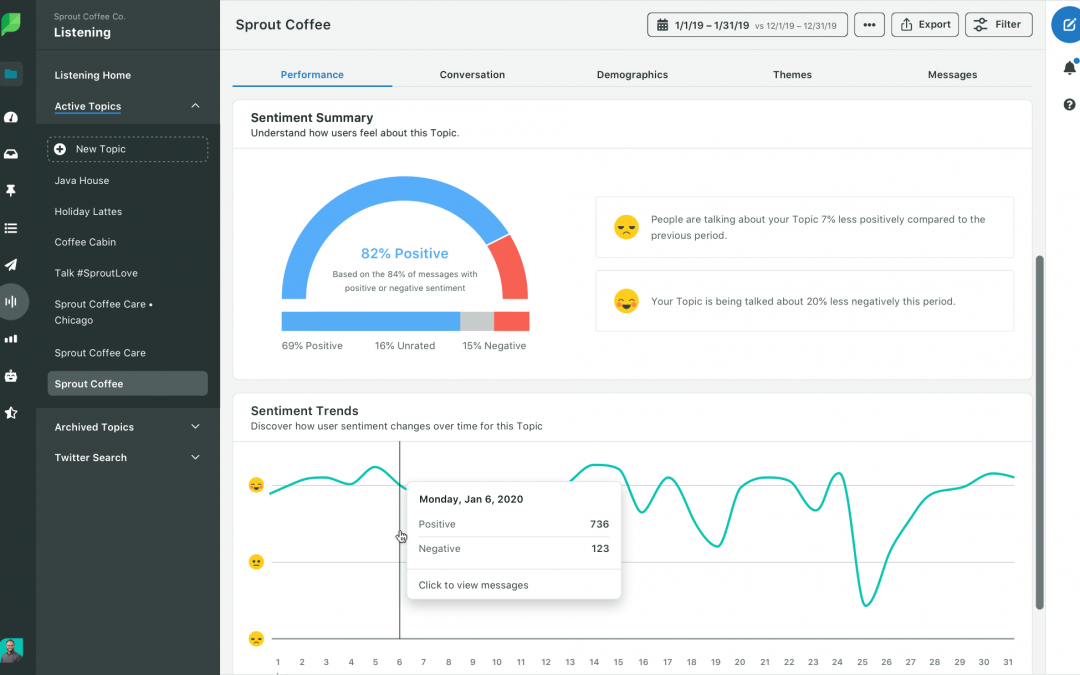This screenshot has height=675, width=1080.
Task: Expand the Archived Topics chevron
Action: (x=195, y=427)
